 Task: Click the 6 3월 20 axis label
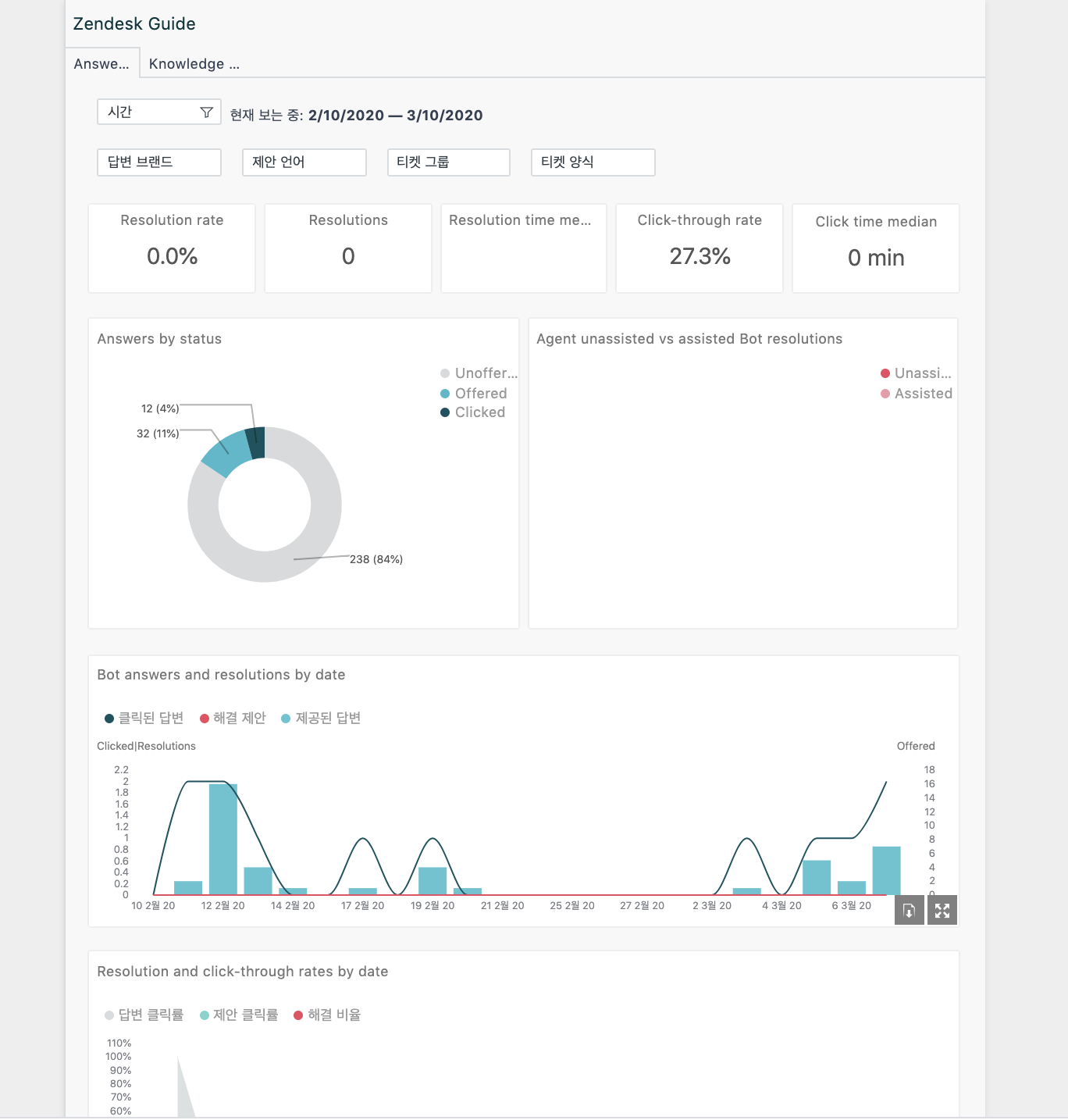[852, 906]
